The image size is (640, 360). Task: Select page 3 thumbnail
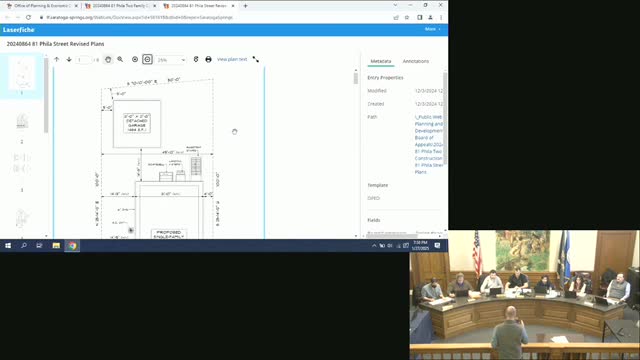click(22, 163)
